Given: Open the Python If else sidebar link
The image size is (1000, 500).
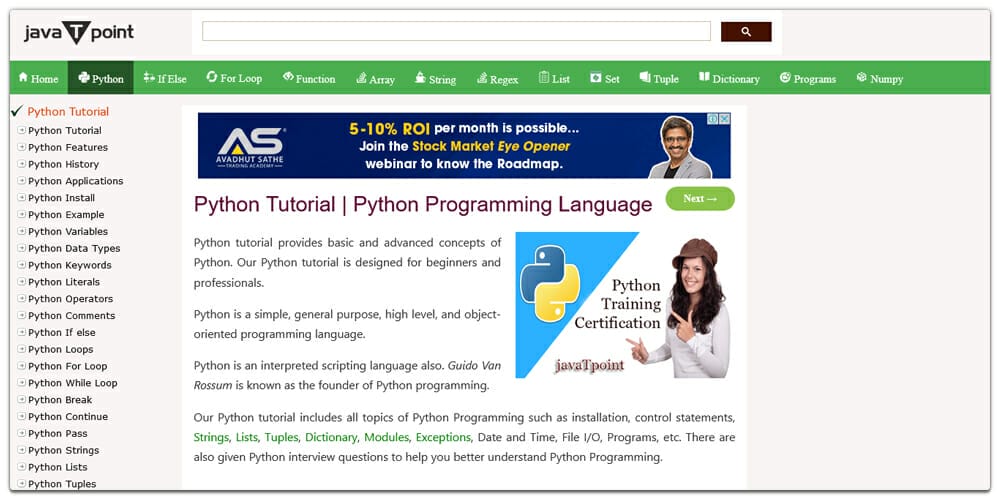Looking at the screenshot, I should coord(62,332).
